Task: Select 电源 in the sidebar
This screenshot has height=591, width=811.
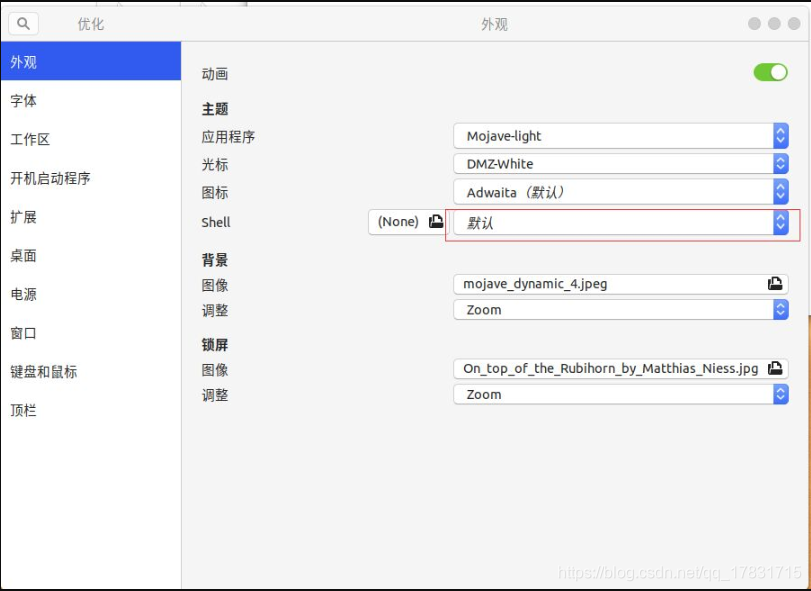Action: coord(91,294)
